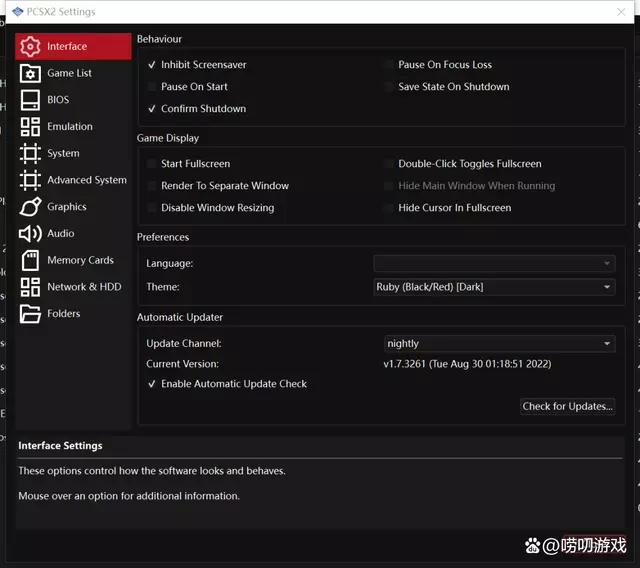
Task: Click the Update Channel label
Action: pyautogui.click(x=184, y=344)
